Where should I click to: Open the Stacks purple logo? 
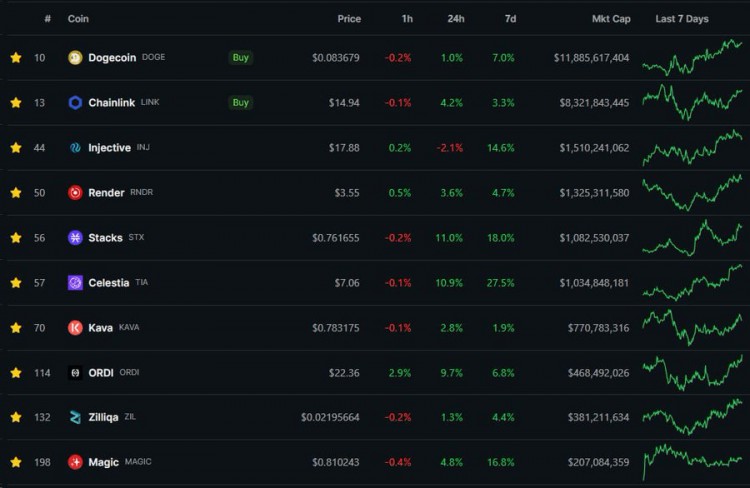pyautogui.click(x=75, y=238)
